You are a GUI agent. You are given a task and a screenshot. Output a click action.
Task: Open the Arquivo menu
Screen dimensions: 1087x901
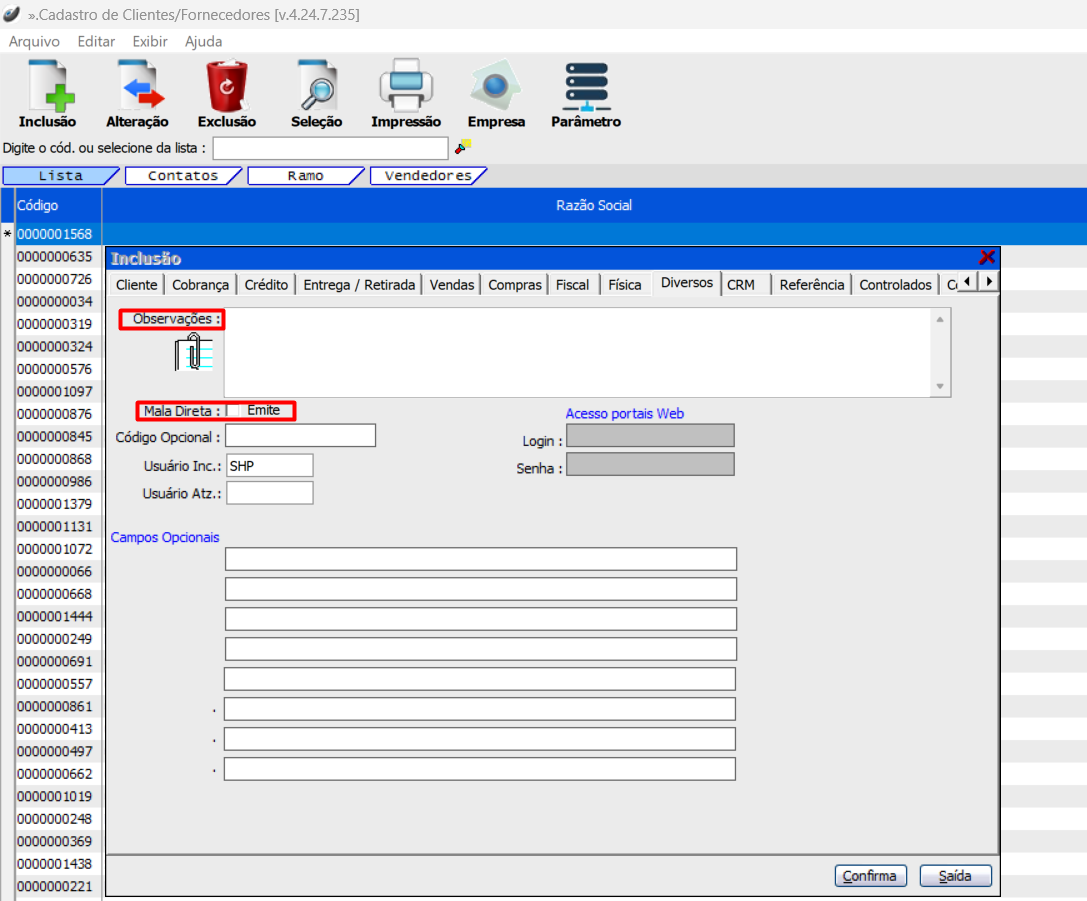[x=34, y=42]
